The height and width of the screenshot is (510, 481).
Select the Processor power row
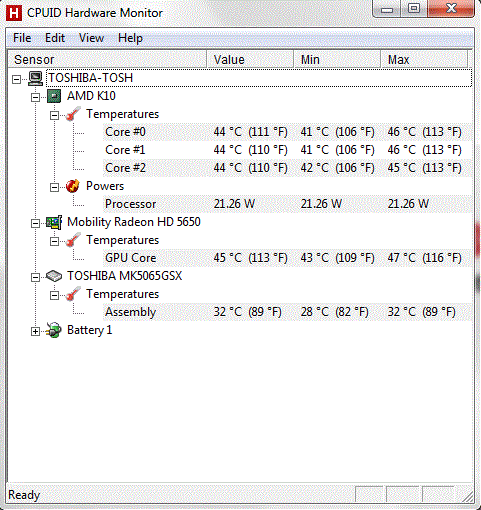click(287, 204)
